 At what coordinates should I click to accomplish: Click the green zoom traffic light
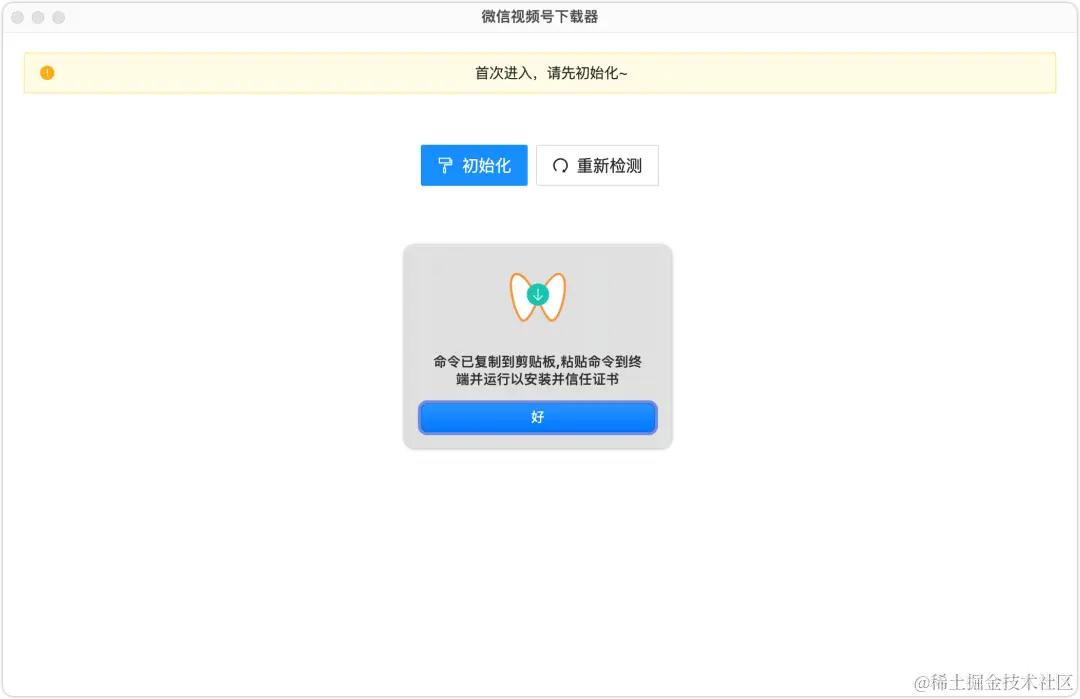[58, 17]
